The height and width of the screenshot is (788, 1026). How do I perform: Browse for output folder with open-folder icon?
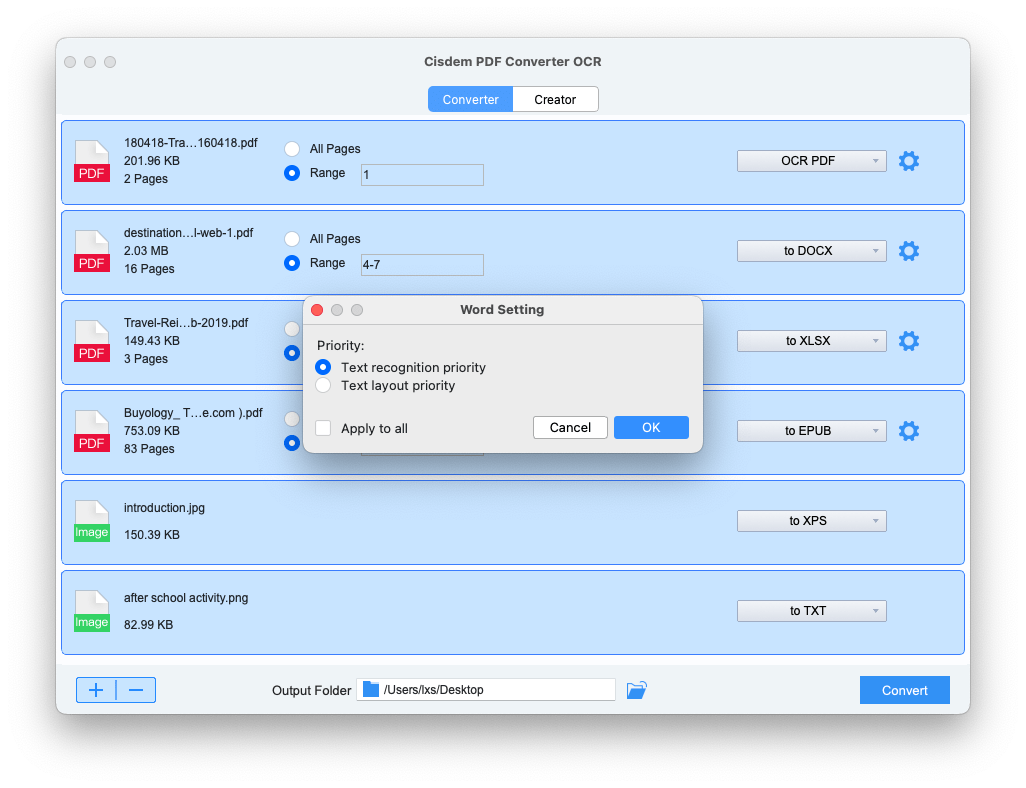pyautogui.click(x=637, y=690)
